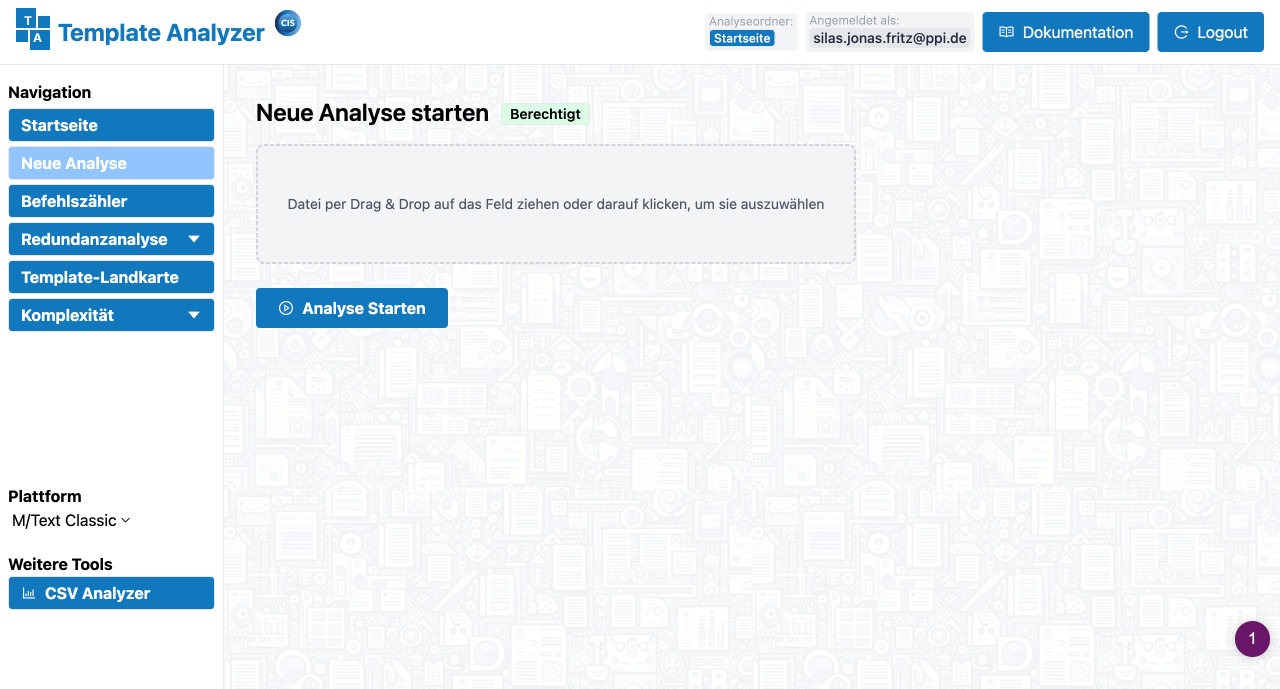1280x689 pixels.
Task: Click the bar chart icon beside CSV Analyzer
Action: click(29, 593)
